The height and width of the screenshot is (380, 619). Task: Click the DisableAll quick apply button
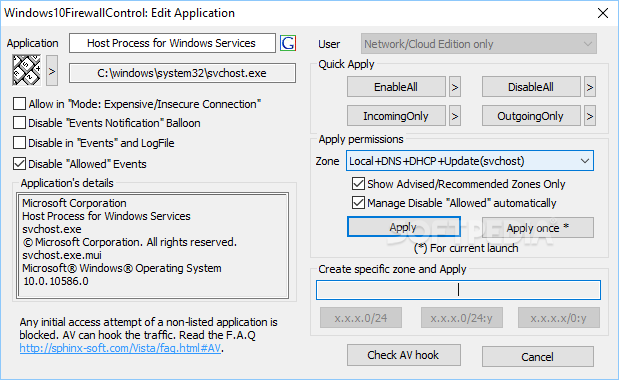tap(531, 87)
